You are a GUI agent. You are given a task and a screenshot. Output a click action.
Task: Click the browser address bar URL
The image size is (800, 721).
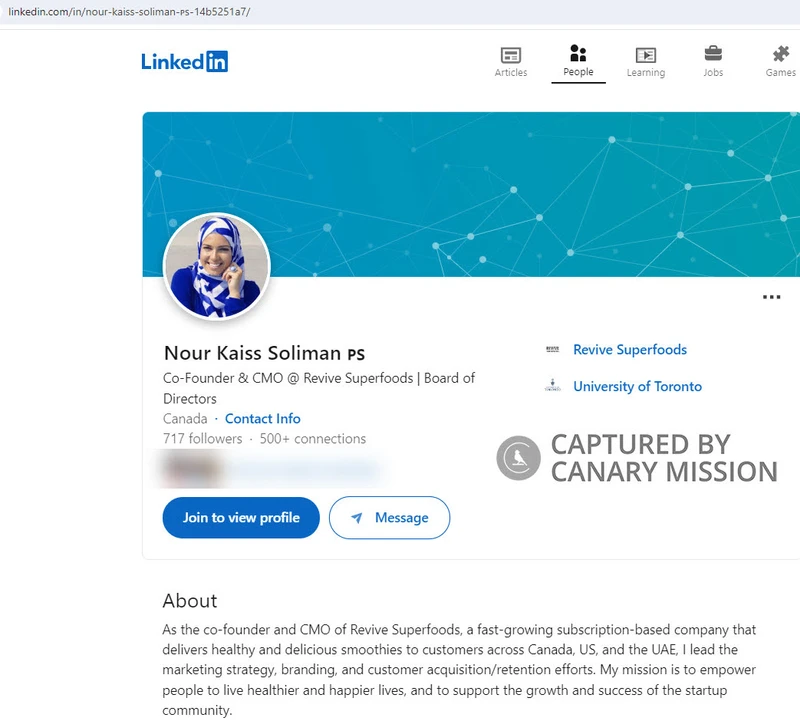(129, 12)
